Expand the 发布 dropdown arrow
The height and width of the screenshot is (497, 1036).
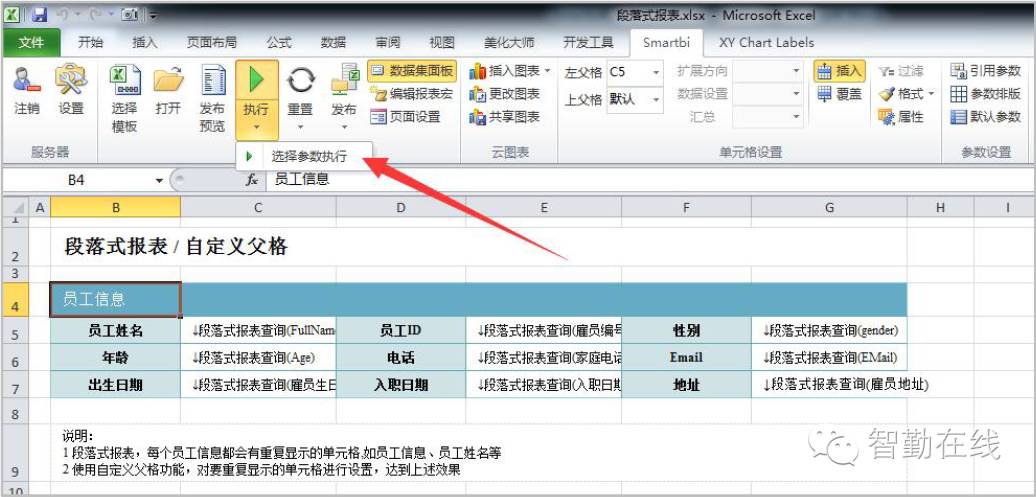point(344,127)
